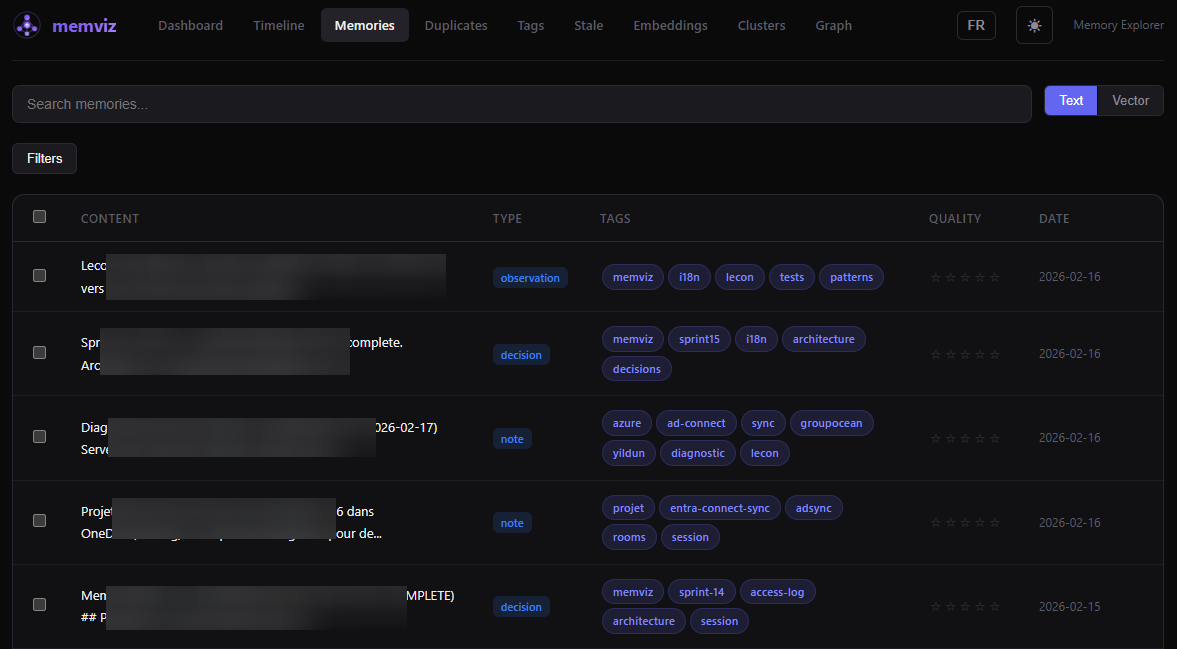Screen dimensions: 1177x649
Task: Click the 'sprint-14' tag
Action: click(x=702, y=592)
